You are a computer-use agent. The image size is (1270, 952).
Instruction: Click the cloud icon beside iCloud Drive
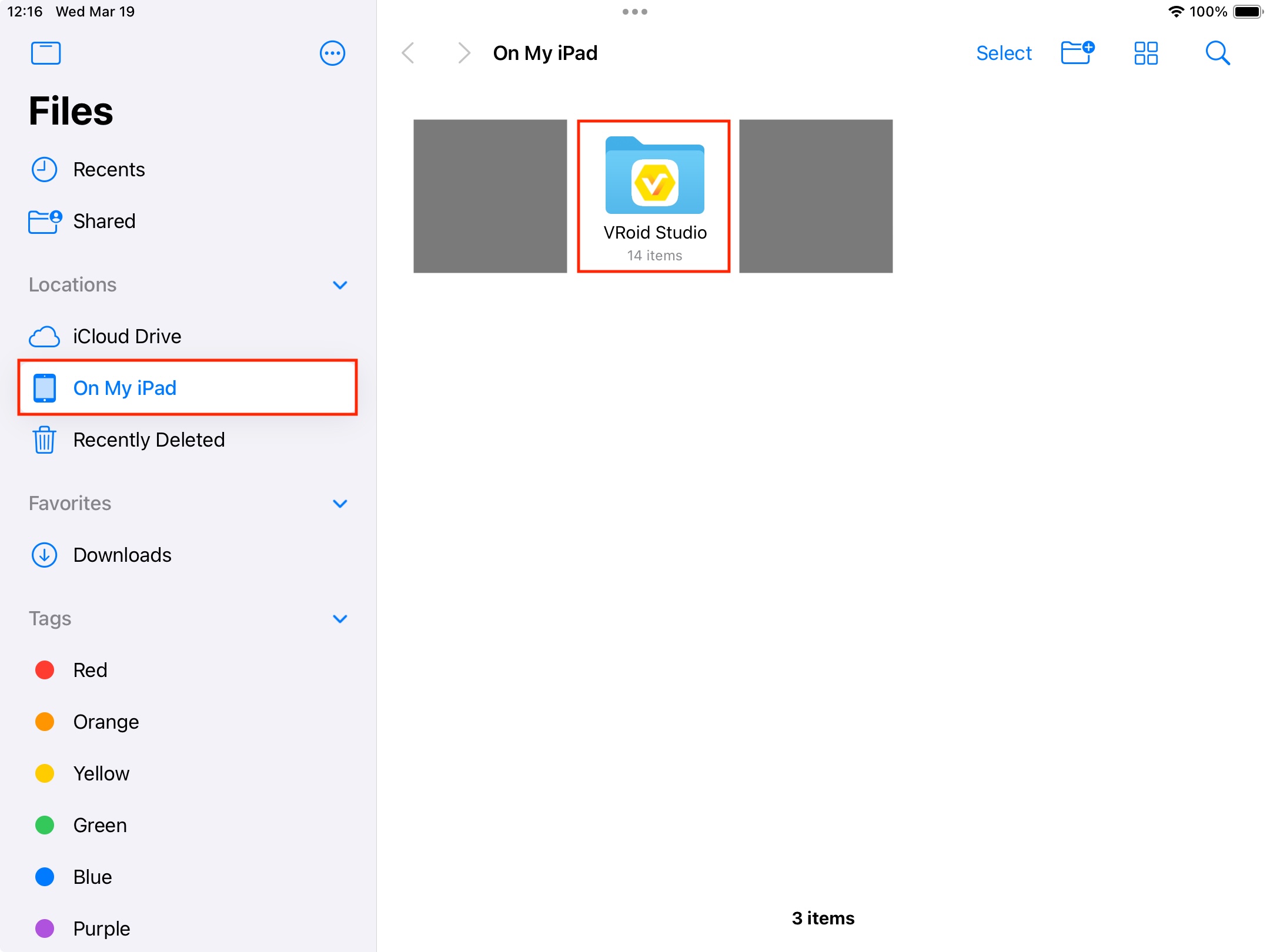coord(44,337)
